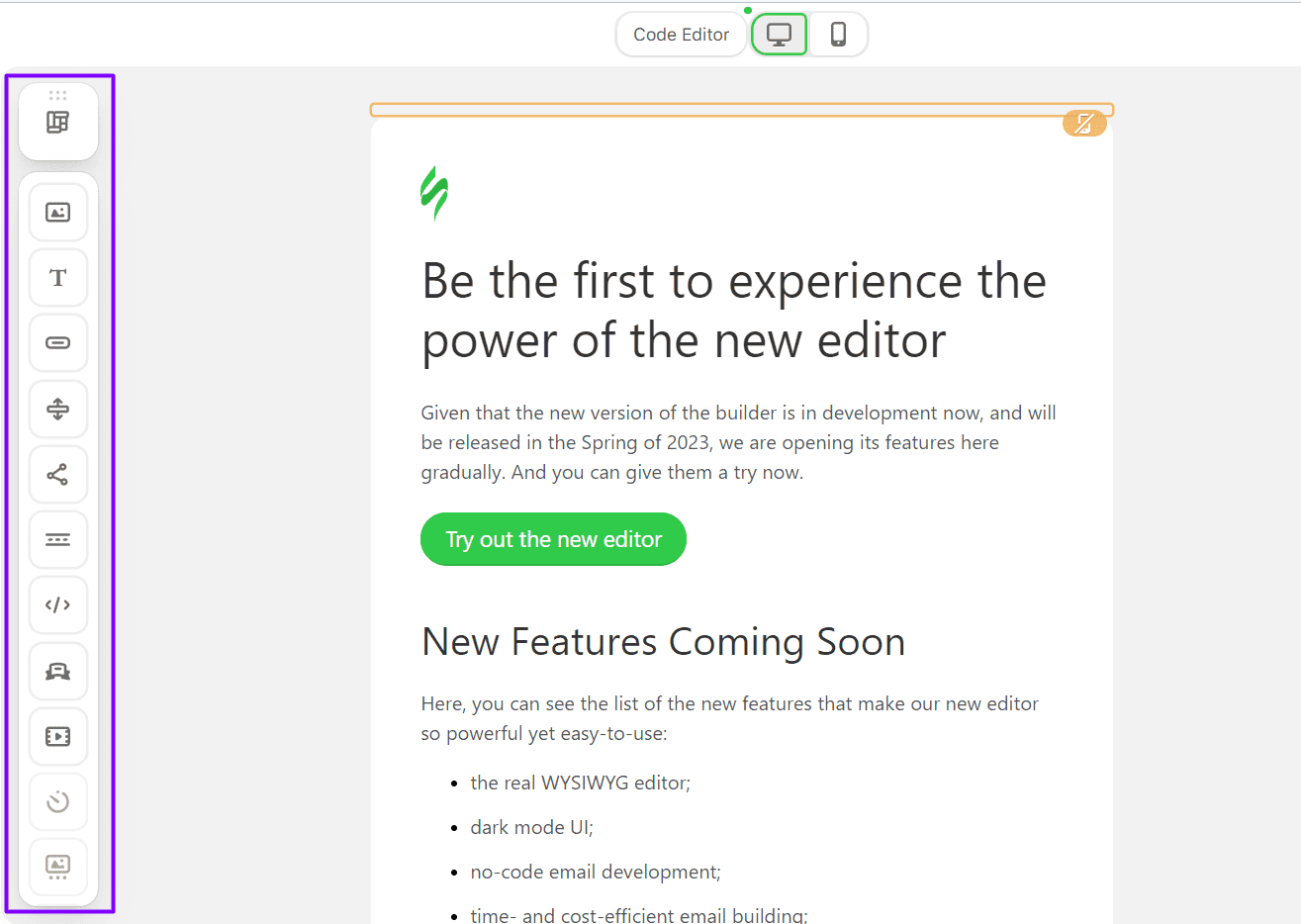Select the 'New Features Coming Soon' heading

click(x=663, y=642)
